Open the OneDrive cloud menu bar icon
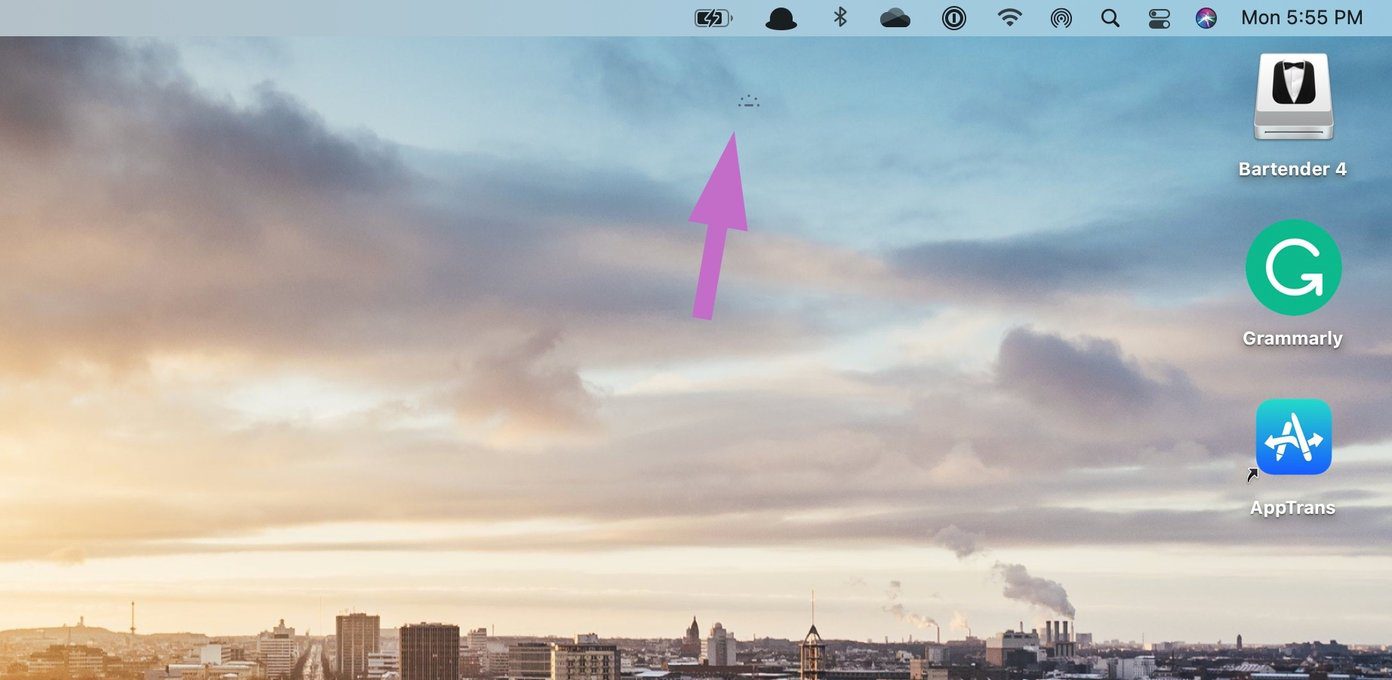This screenshot has width=1392, height=680. 894,18
